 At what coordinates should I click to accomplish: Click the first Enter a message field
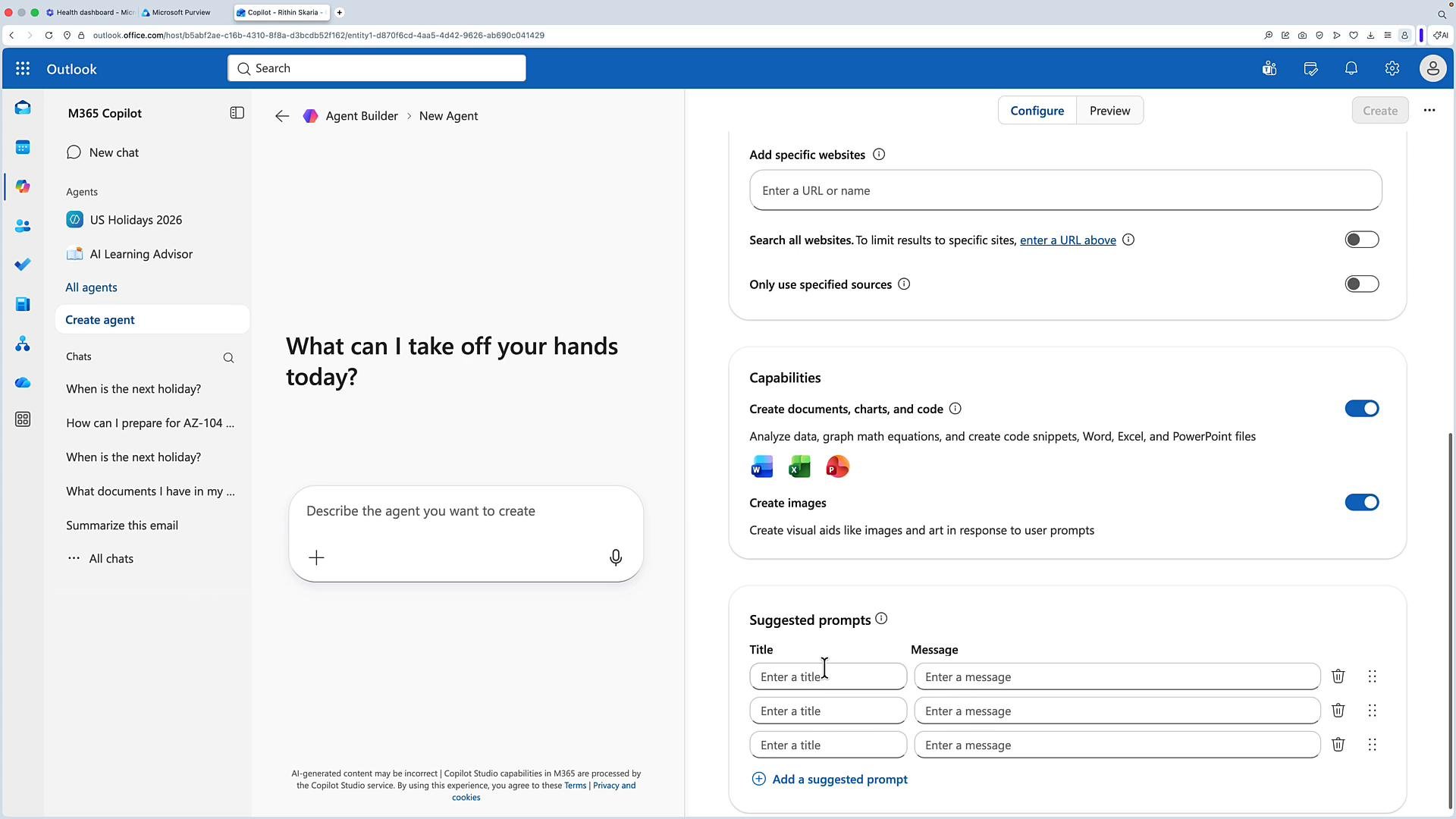pyautogui.click(x=1117, y=676)
